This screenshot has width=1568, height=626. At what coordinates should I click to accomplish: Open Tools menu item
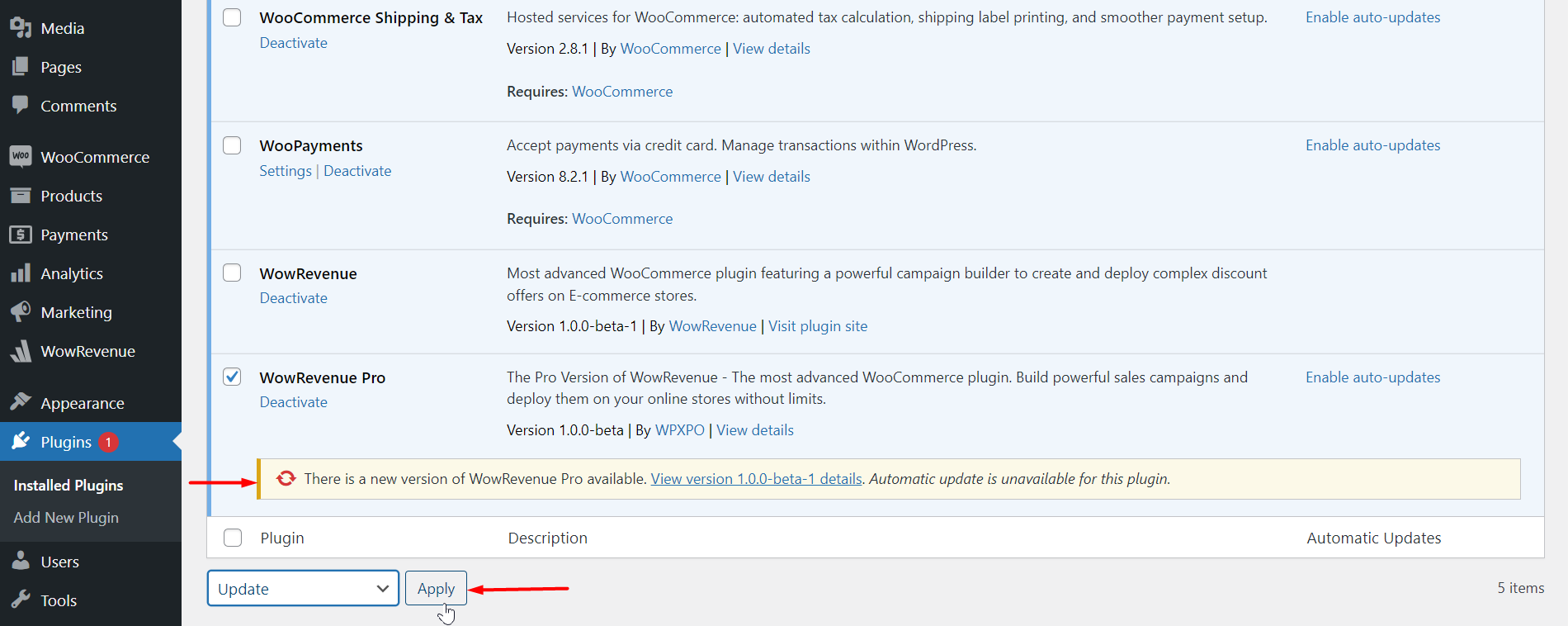(59, 600)
